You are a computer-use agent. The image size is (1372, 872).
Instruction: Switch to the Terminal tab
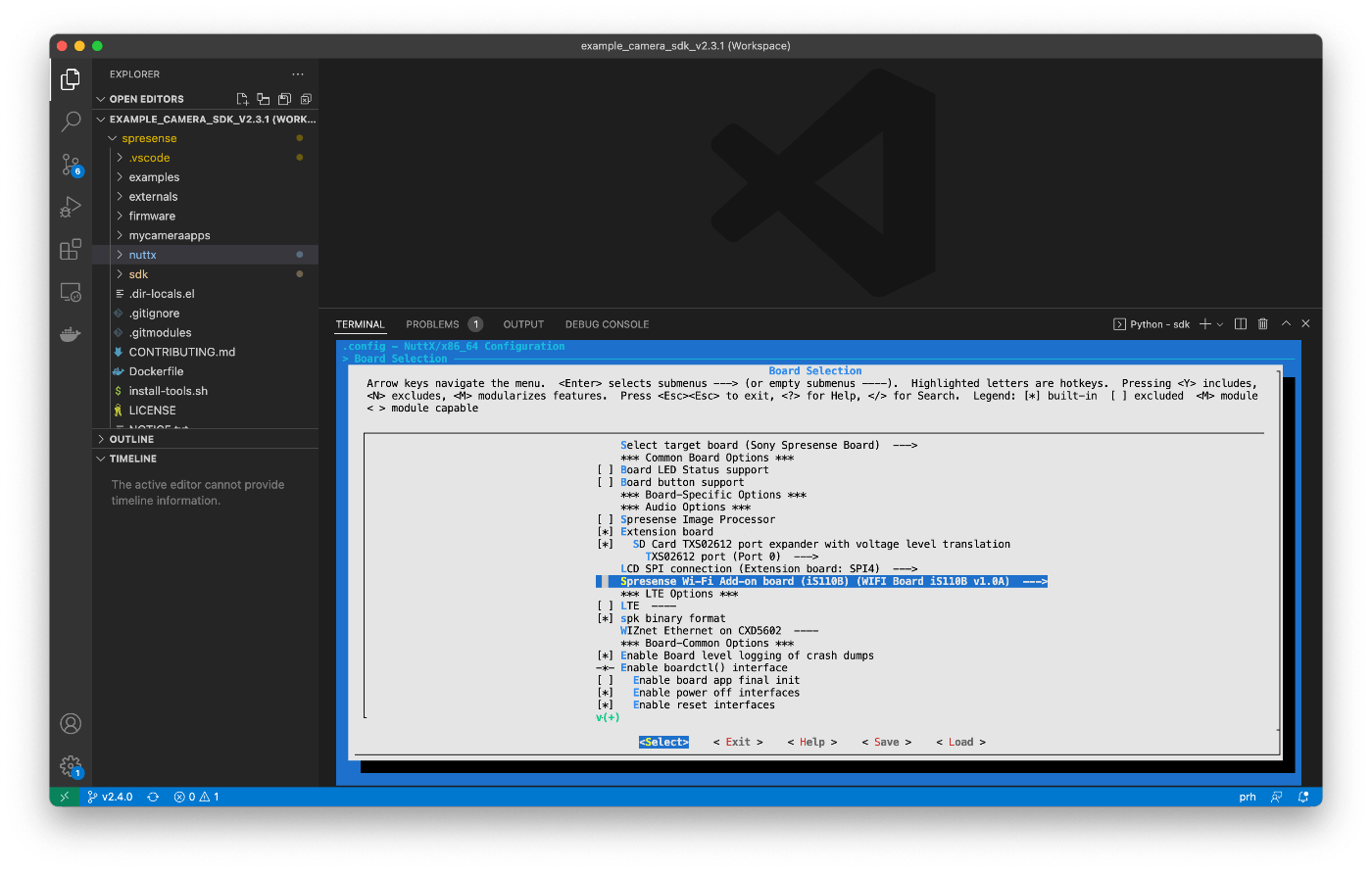[360, 324]
